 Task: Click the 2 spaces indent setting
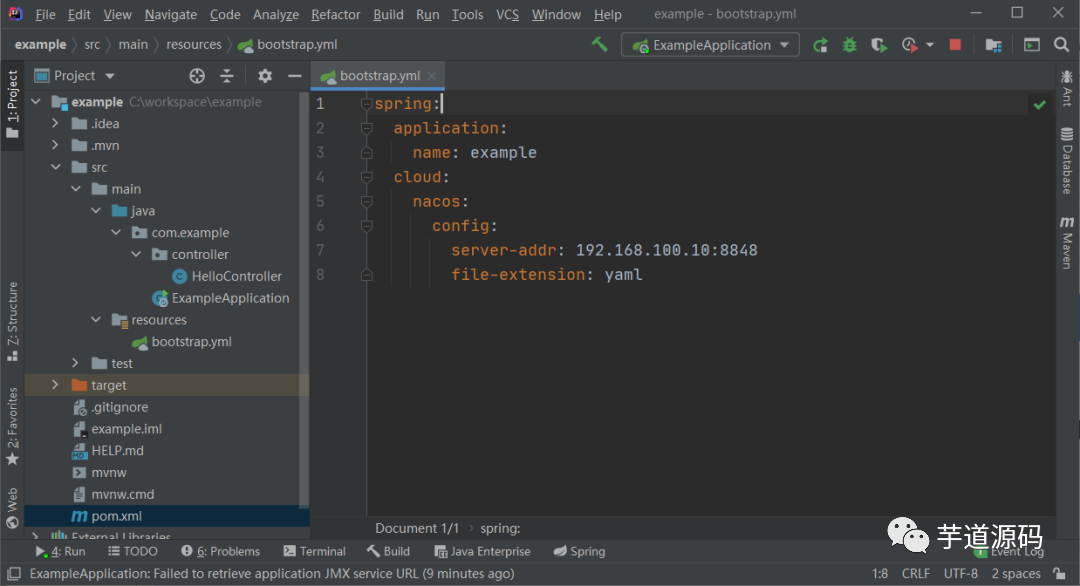[x=1016, y=573]
